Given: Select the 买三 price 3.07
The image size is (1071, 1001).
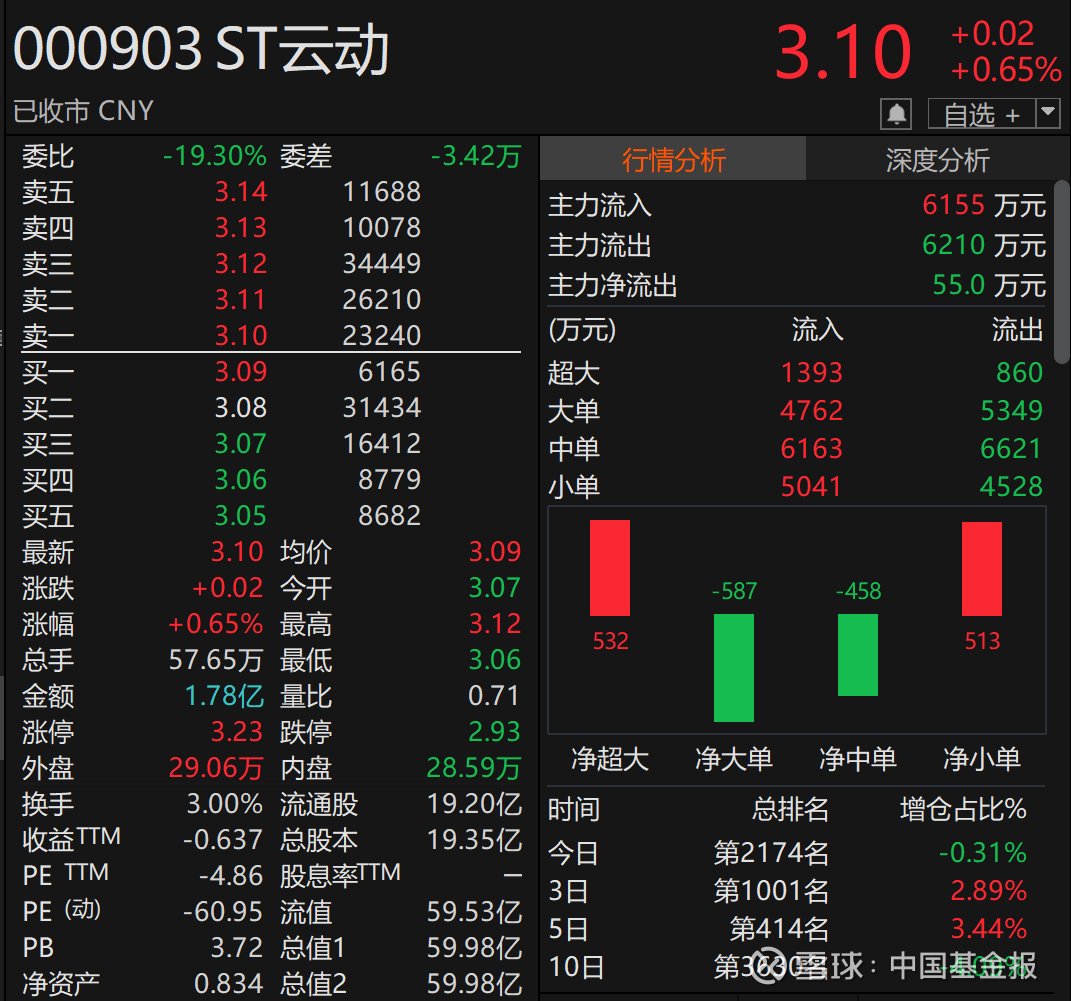Looking at the screenshot, I should (240, 444).
